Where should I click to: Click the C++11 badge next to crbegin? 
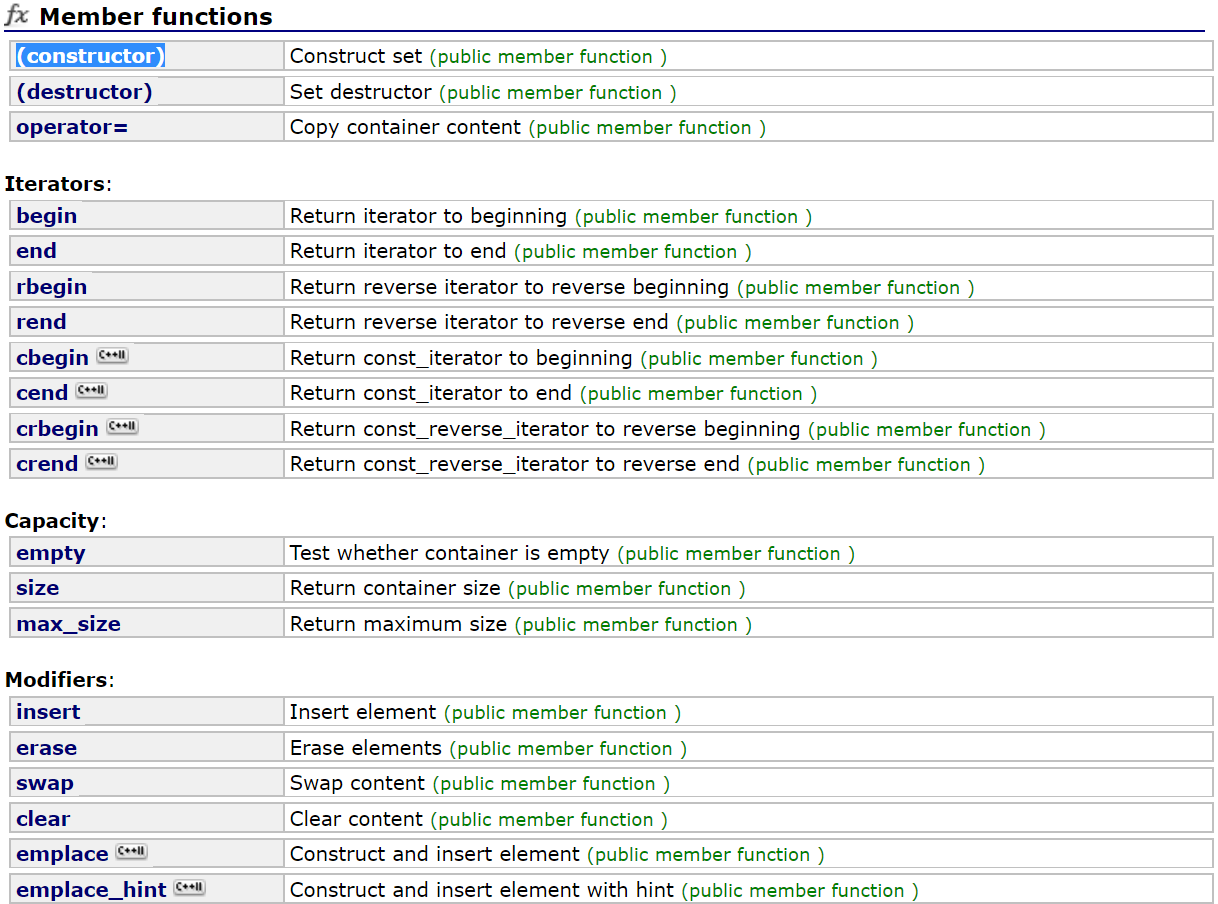[x=123, y=427]
